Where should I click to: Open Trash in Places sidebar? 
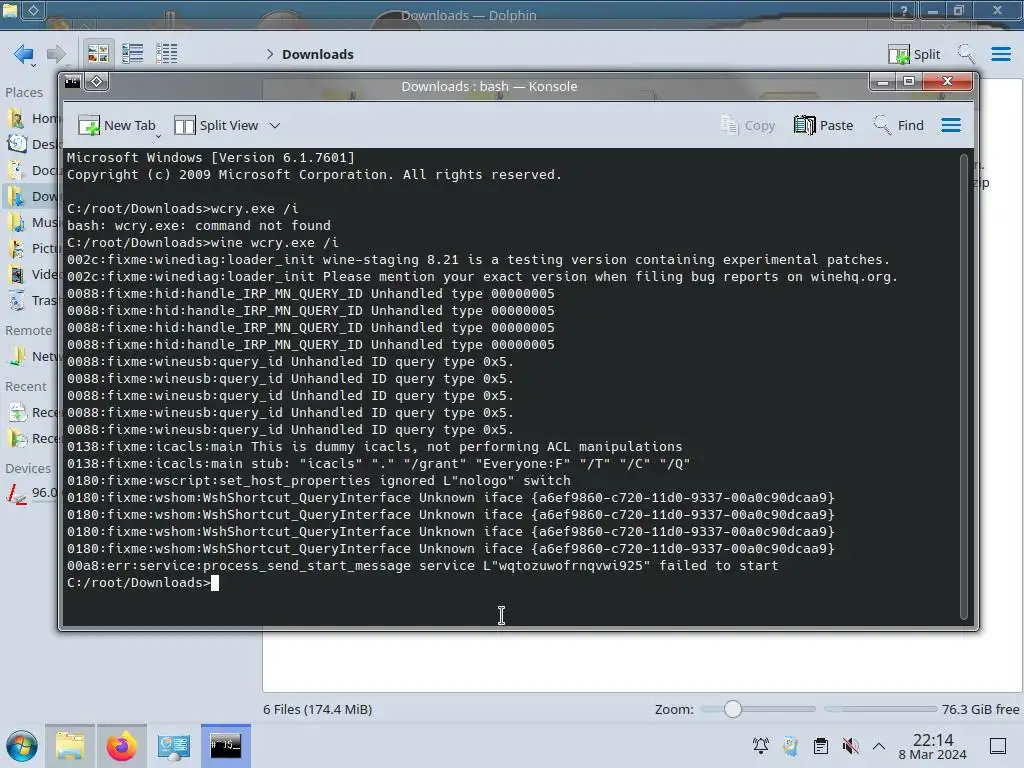tap(33, 300)
